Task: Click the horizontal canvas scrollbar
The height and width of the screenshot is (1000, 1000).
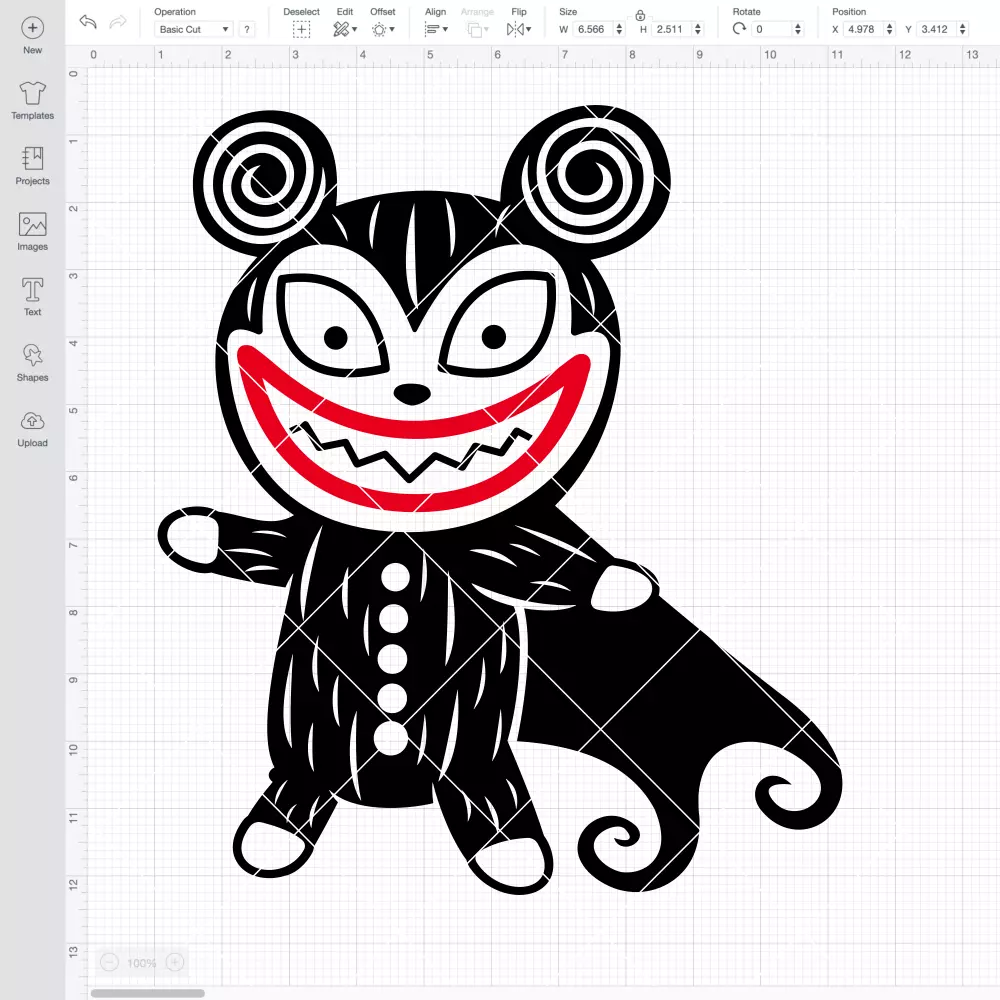Action: pyautogui.click(x=147, y=993)
